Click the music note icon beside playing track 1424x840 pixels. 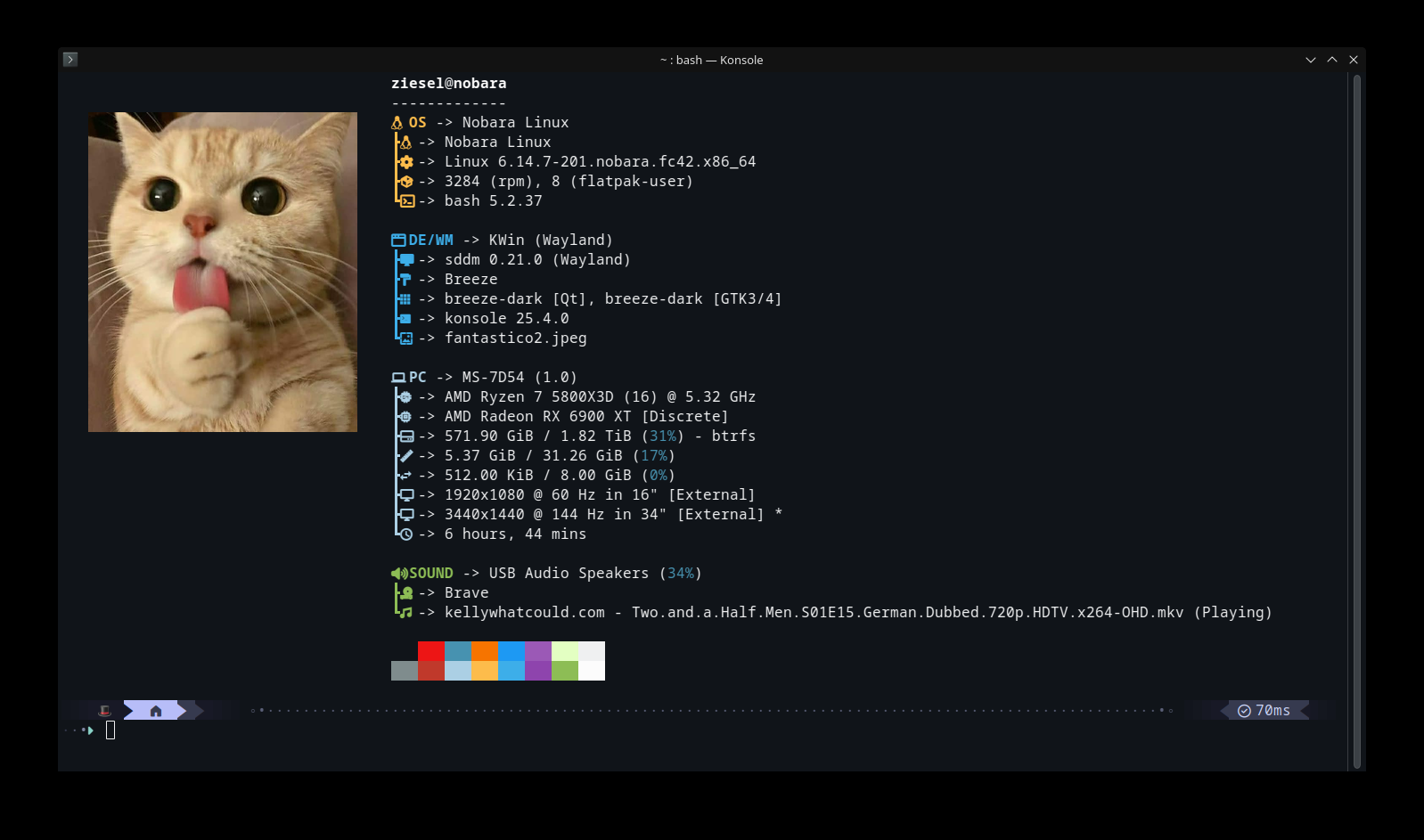[406, 613]
